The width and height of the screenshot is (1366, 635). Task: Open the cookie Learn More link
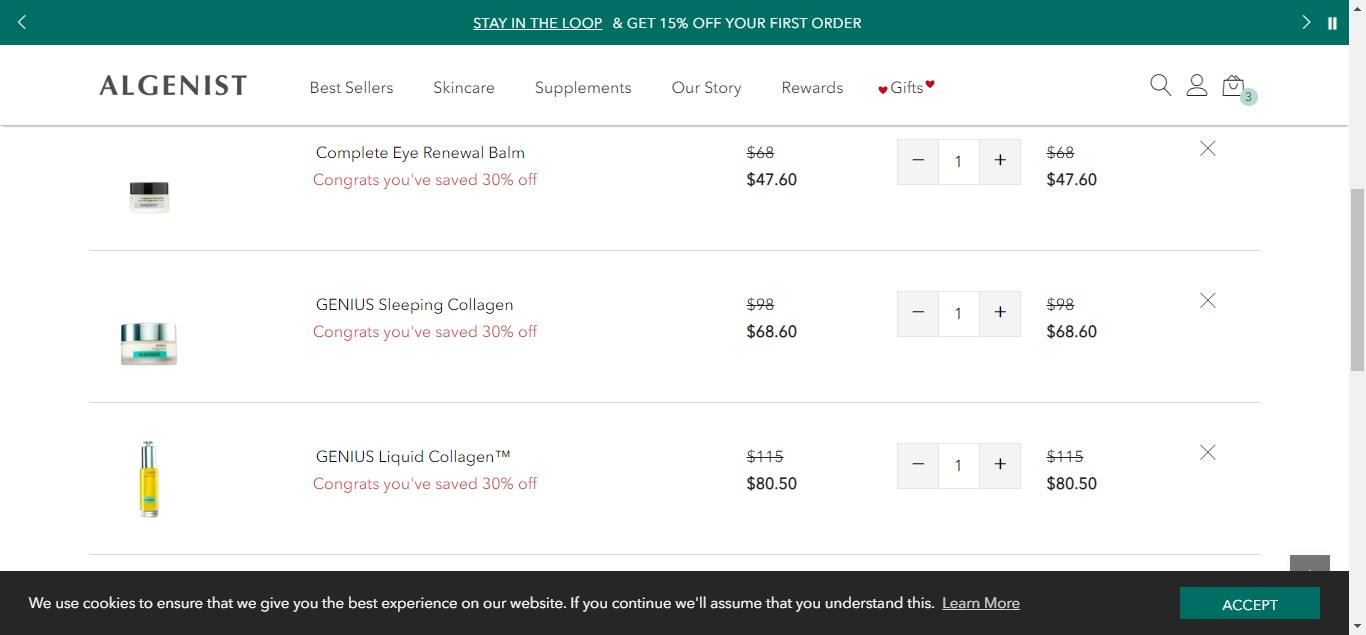[x=981, y=603]
